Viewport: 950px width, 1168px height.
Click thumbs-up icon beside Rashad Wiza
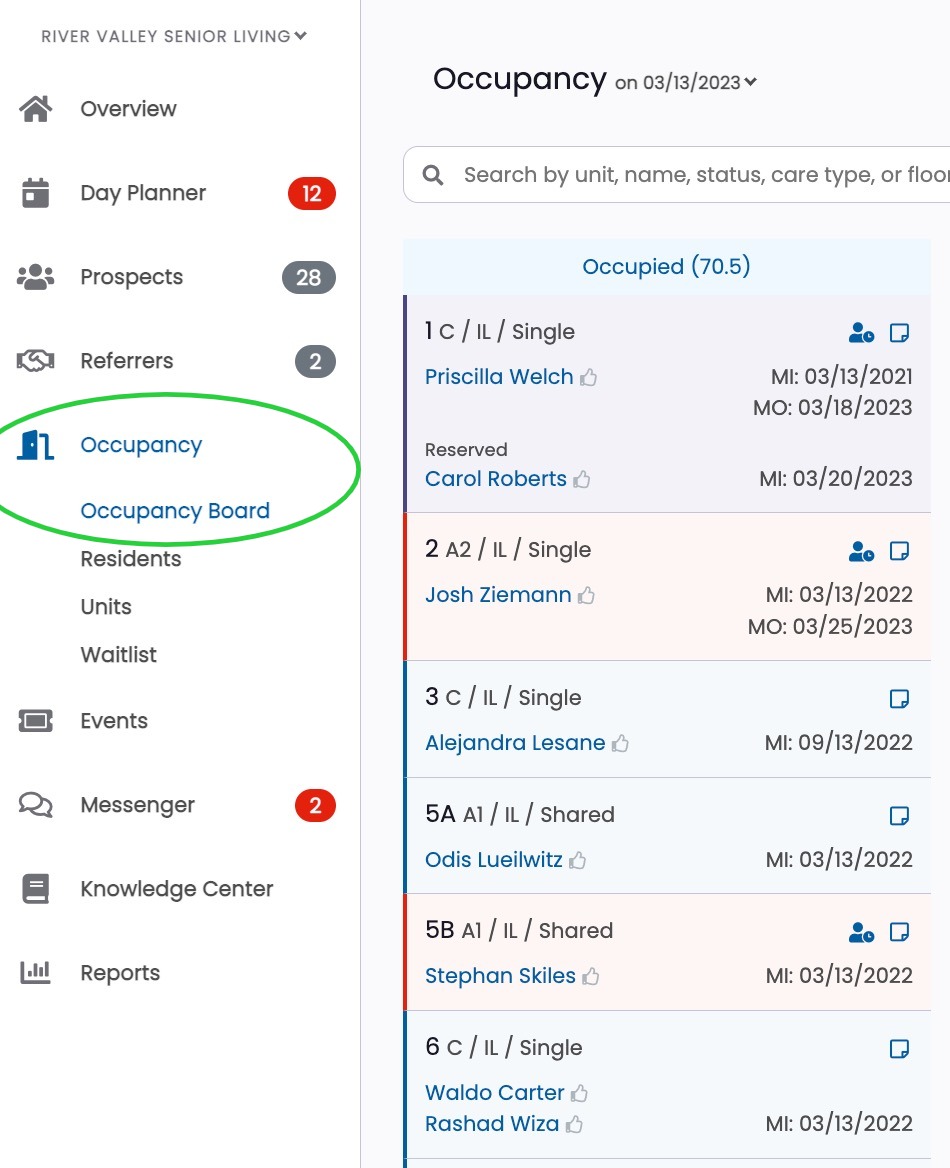574,1125
